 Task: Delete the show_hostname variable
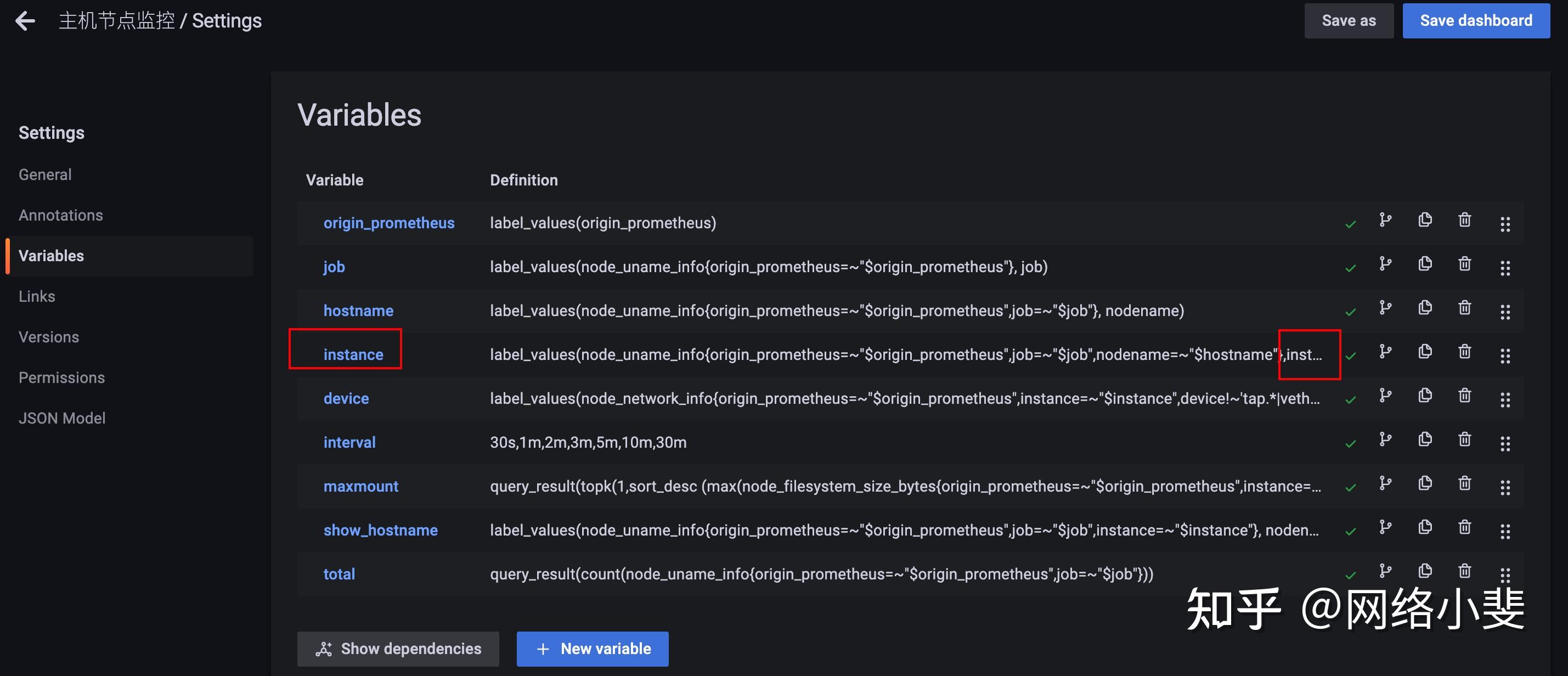(x=1464, y=527)
